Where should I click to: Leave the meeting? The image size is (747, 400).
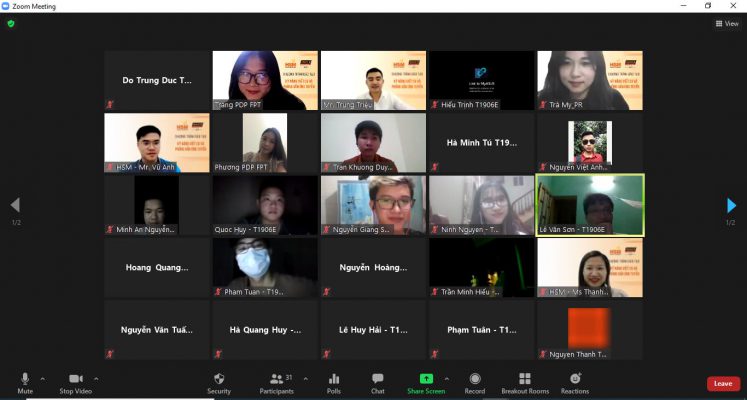(x=723, y=383)
